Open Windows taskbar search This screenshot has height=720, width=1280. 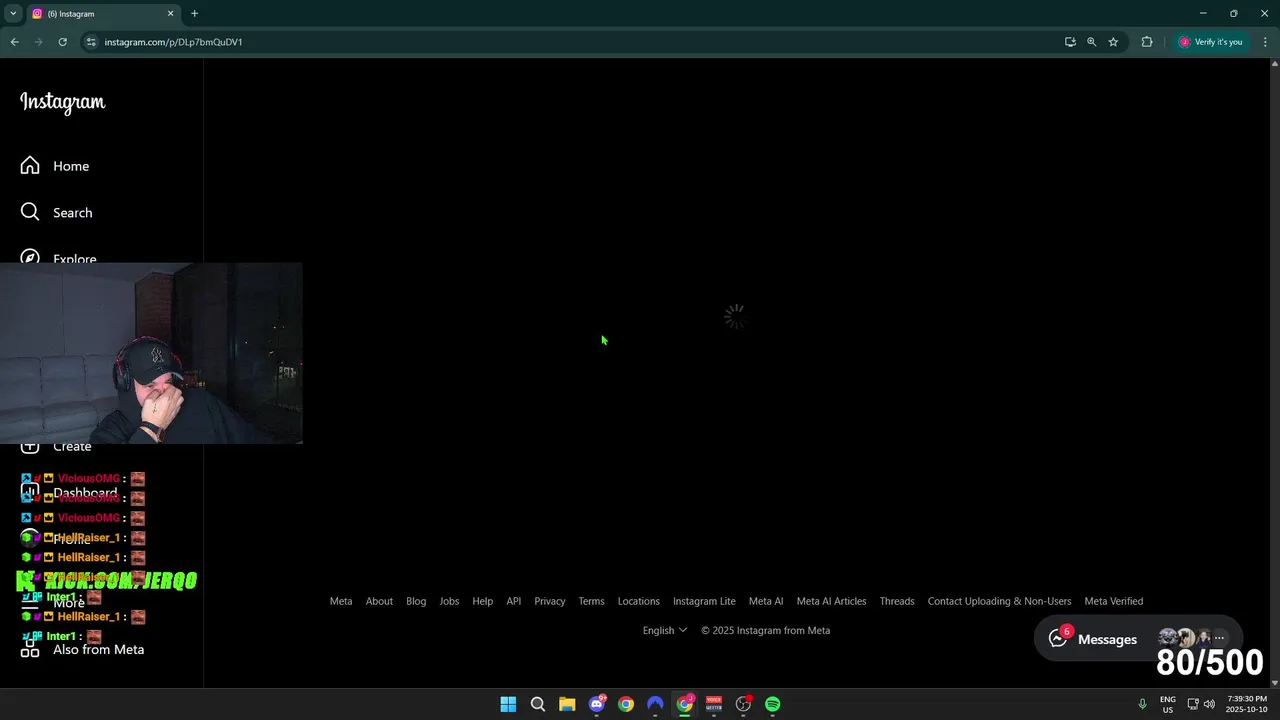pyautogui.click(x=538, y=704)
